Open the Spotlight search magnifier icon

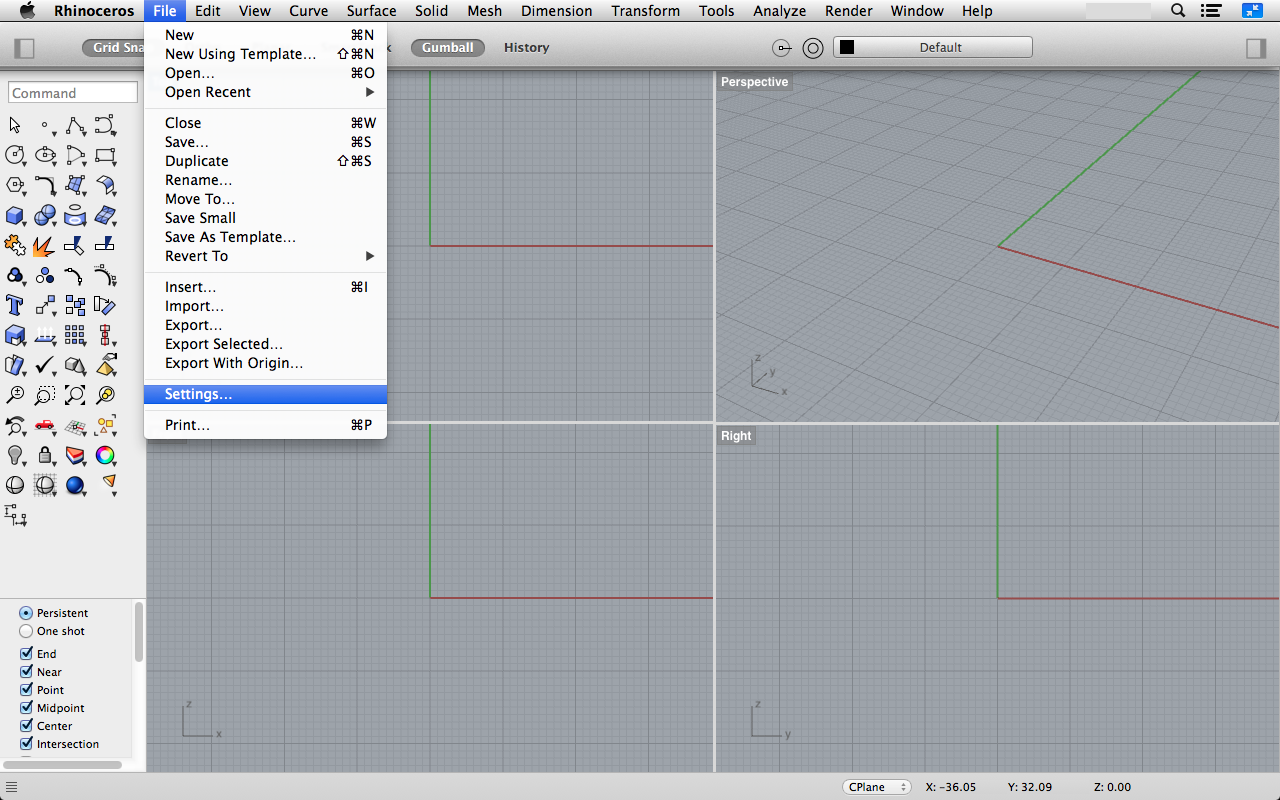[1178, 11]
